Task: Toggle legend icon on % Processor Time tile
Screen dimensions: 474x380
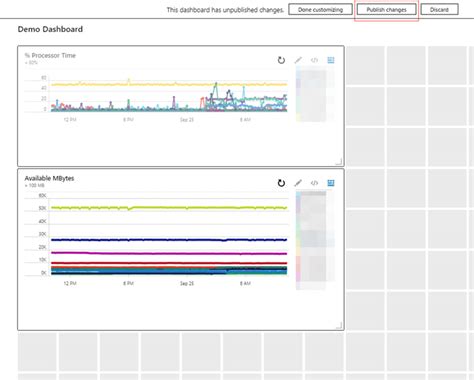Action: point(331,60)
